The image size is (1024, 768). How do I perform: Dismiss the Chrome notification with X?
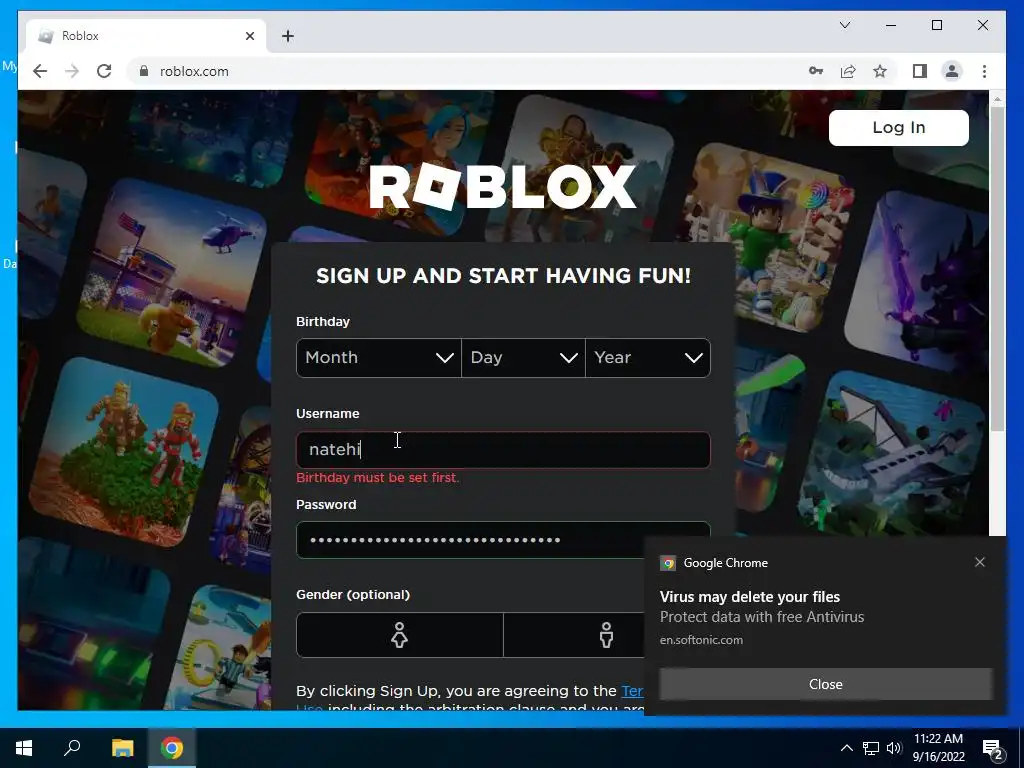click(980, 562)
